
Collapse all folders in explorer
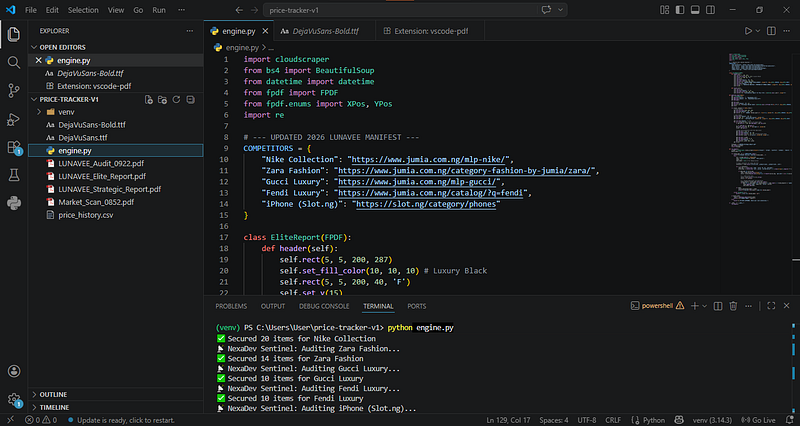[x=190, y=99]
